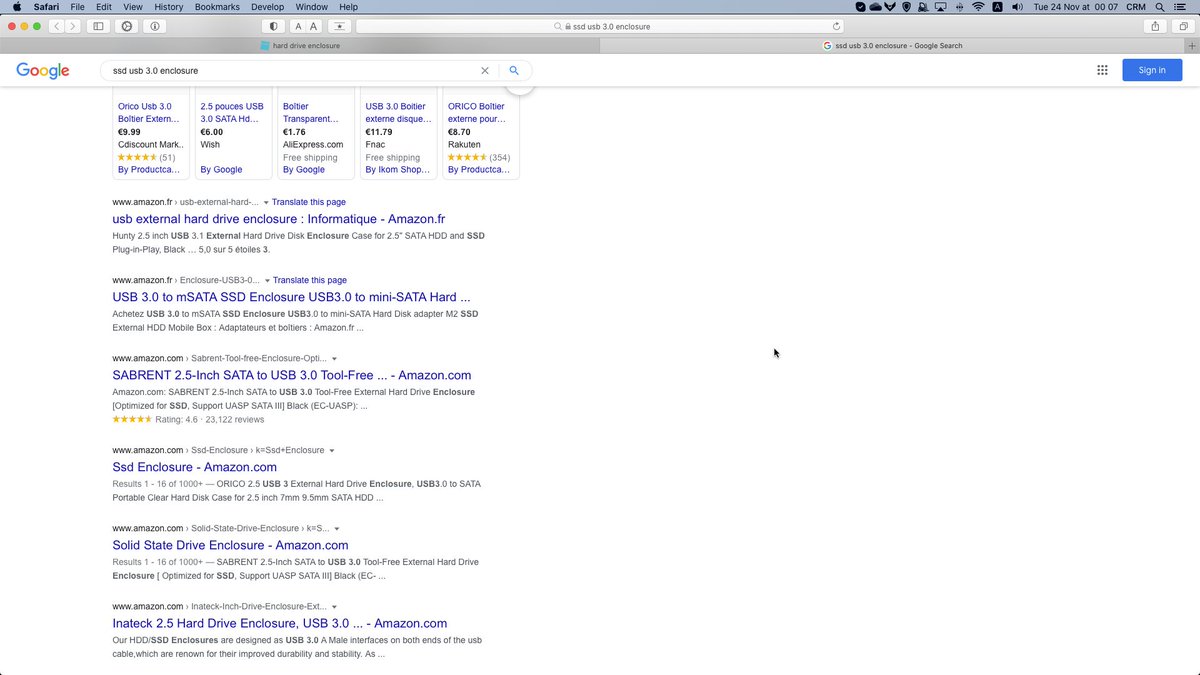Decrease text size with small A
This screenshot has width=1200, height=675.
[x=299, y=26]
